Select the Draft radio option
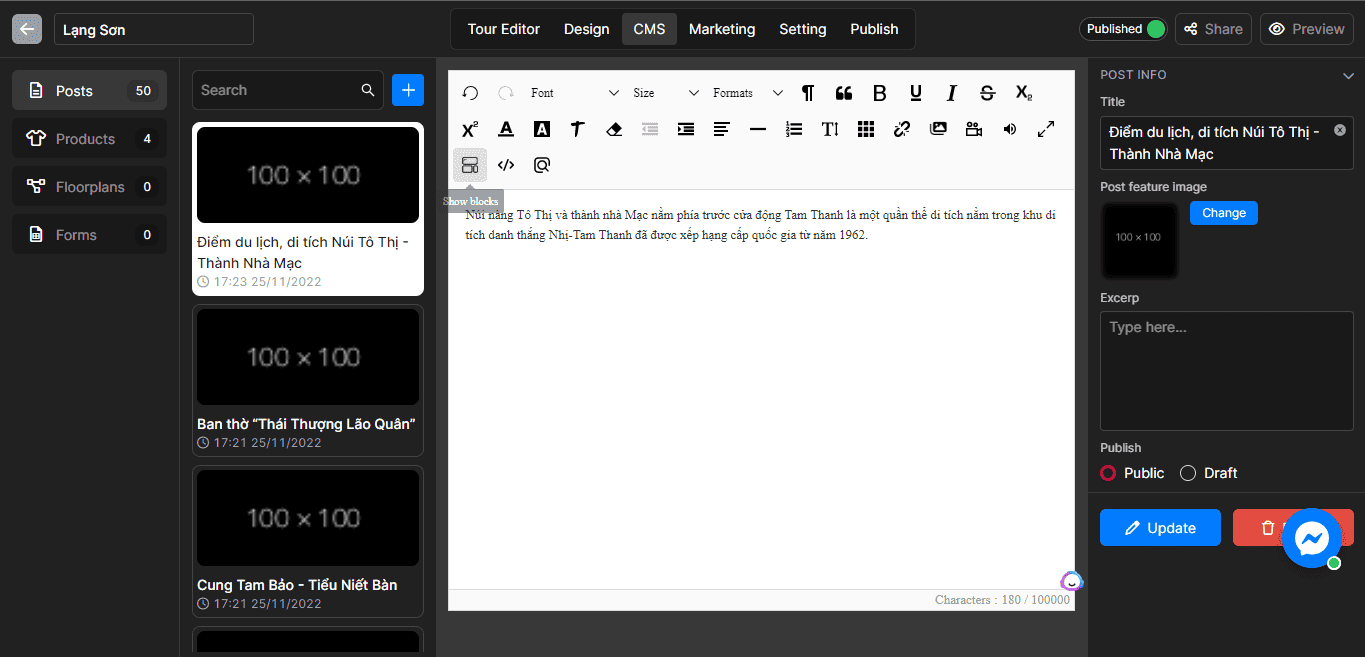This screenshot has width=1365, height=657. coord(1188,473)
